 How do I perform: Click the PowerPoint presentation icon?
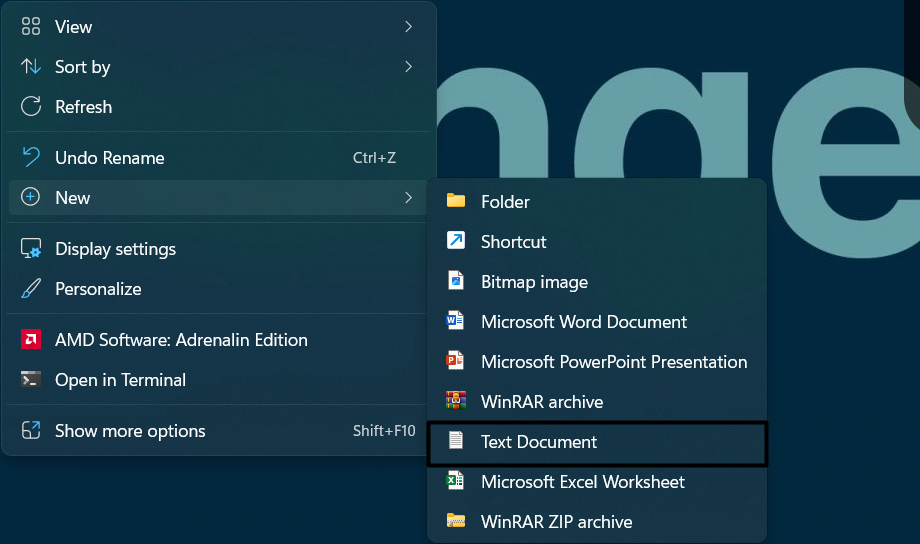coord(456,361)
